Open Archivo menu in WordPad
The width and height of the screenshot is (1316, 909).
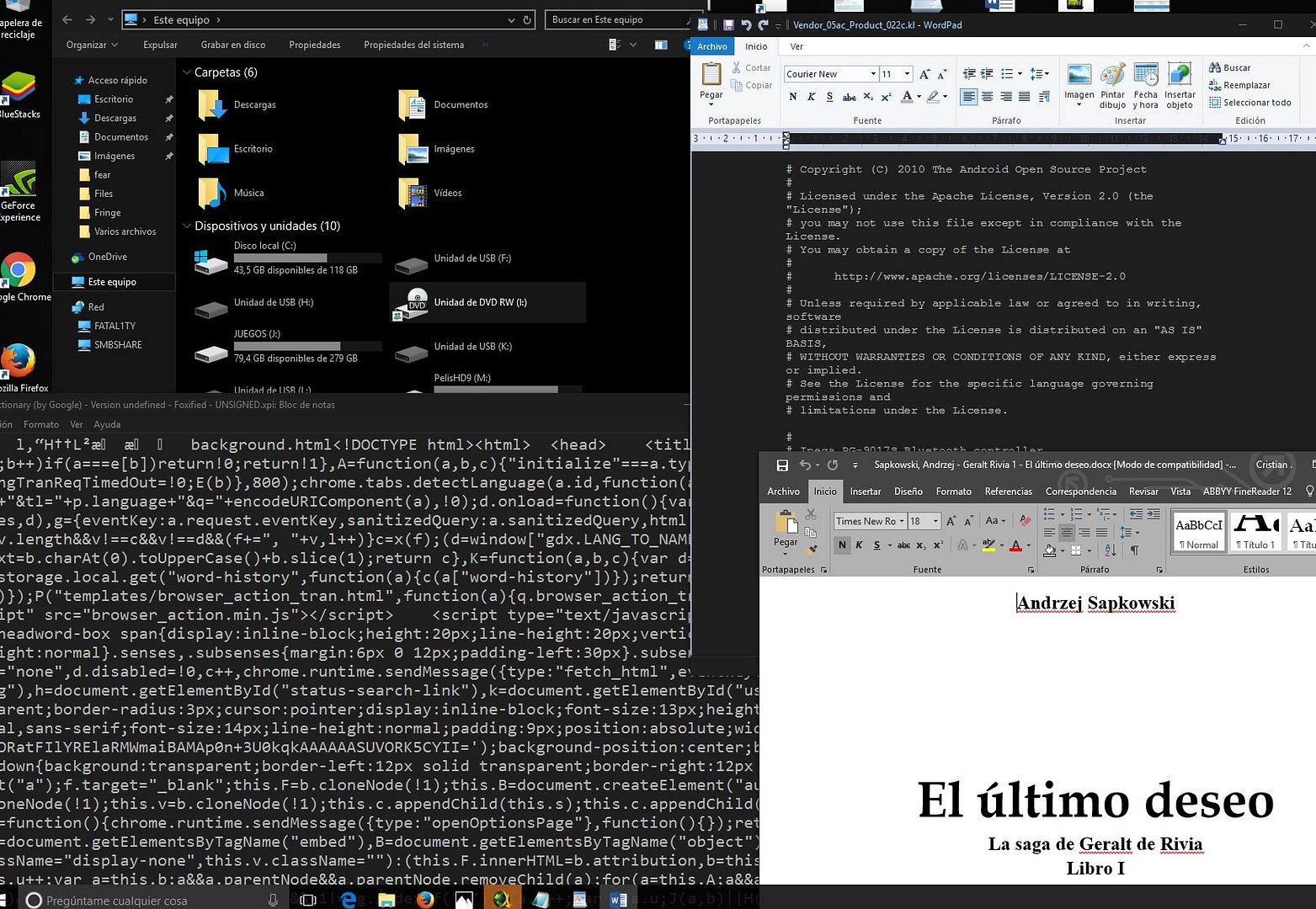point(712,46)
